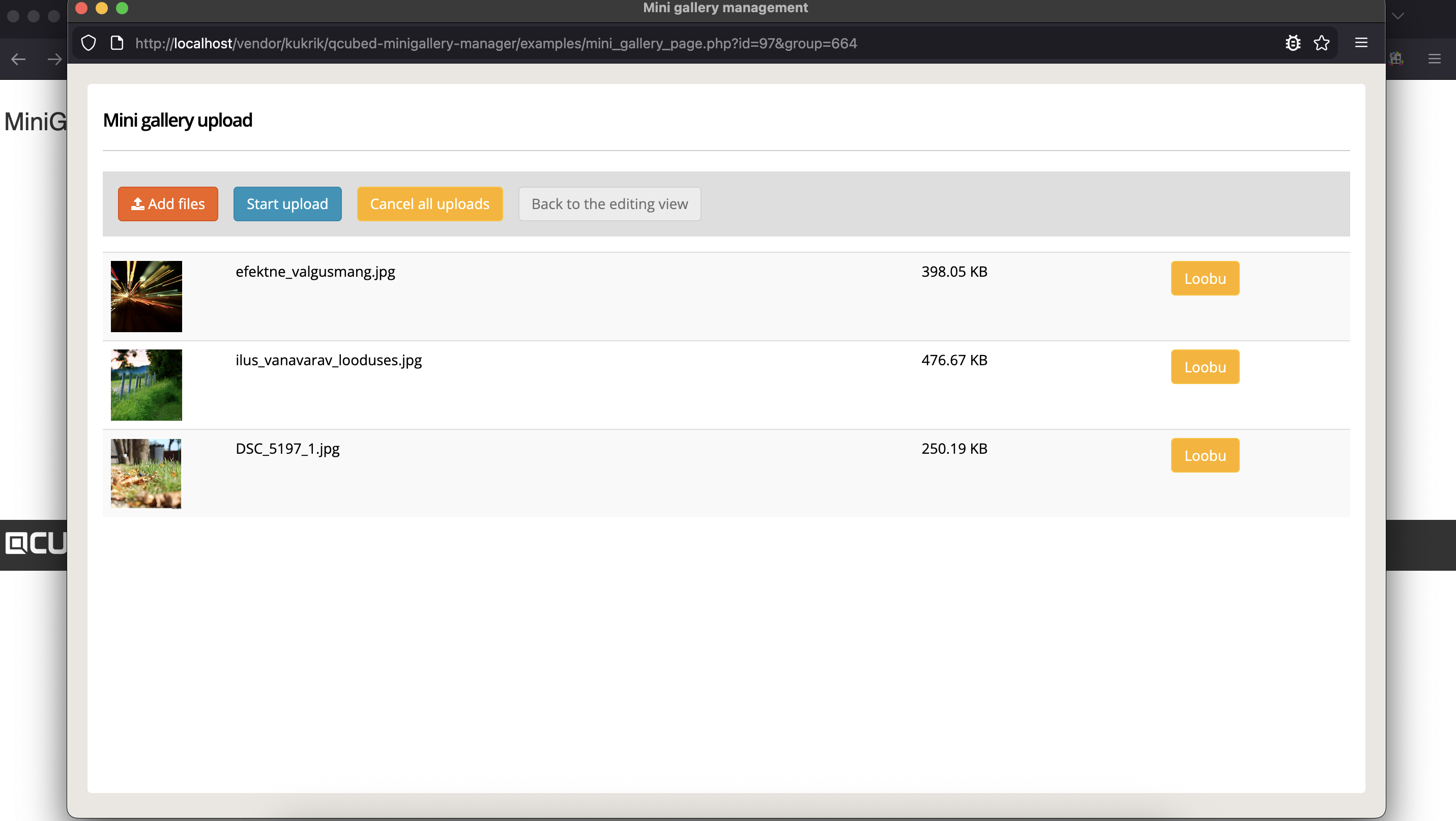Open the efektne_valgusmang.jpg thumbnail preview

pyautogui.click(x=146, y=296)
